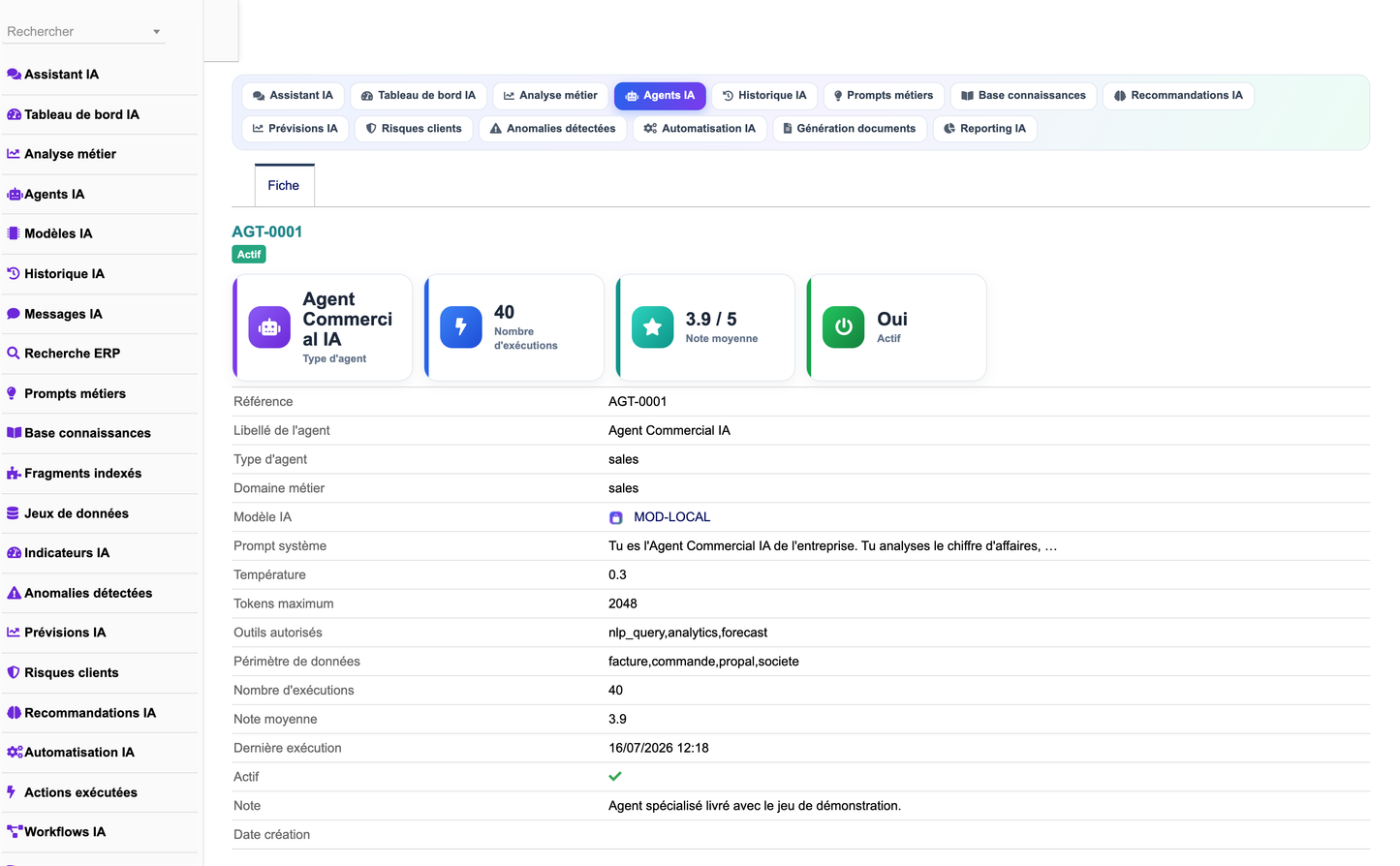
Task: Open Automatisation IA top tab
Action: tap(700, 129)
